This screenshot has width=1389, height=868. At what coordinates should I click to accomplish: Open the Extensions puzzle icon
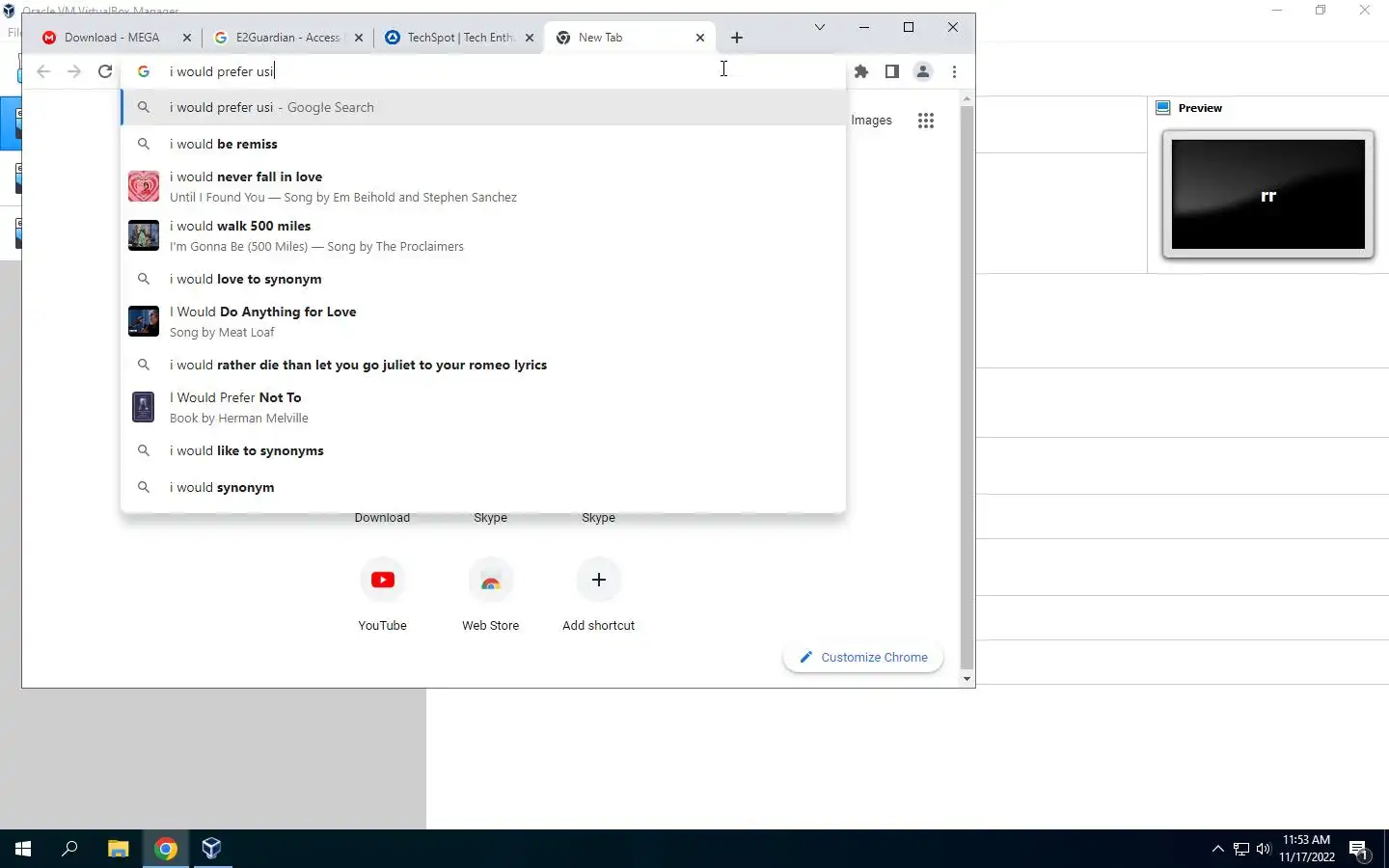point(861,71)
